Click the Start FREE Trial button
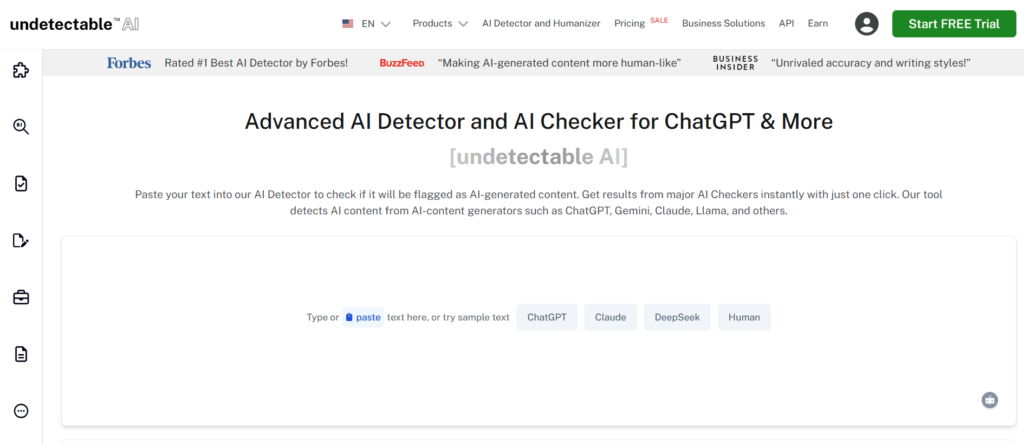Image resolution: width=1024 pixels, height=445 pixels. (x=953, y=24)
